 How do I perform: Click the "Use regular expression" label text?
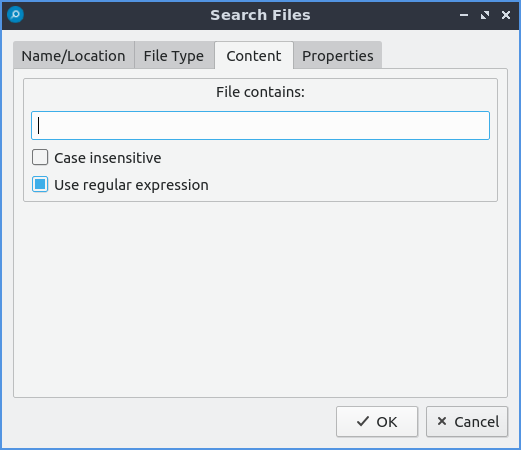(x=131, y=185)
